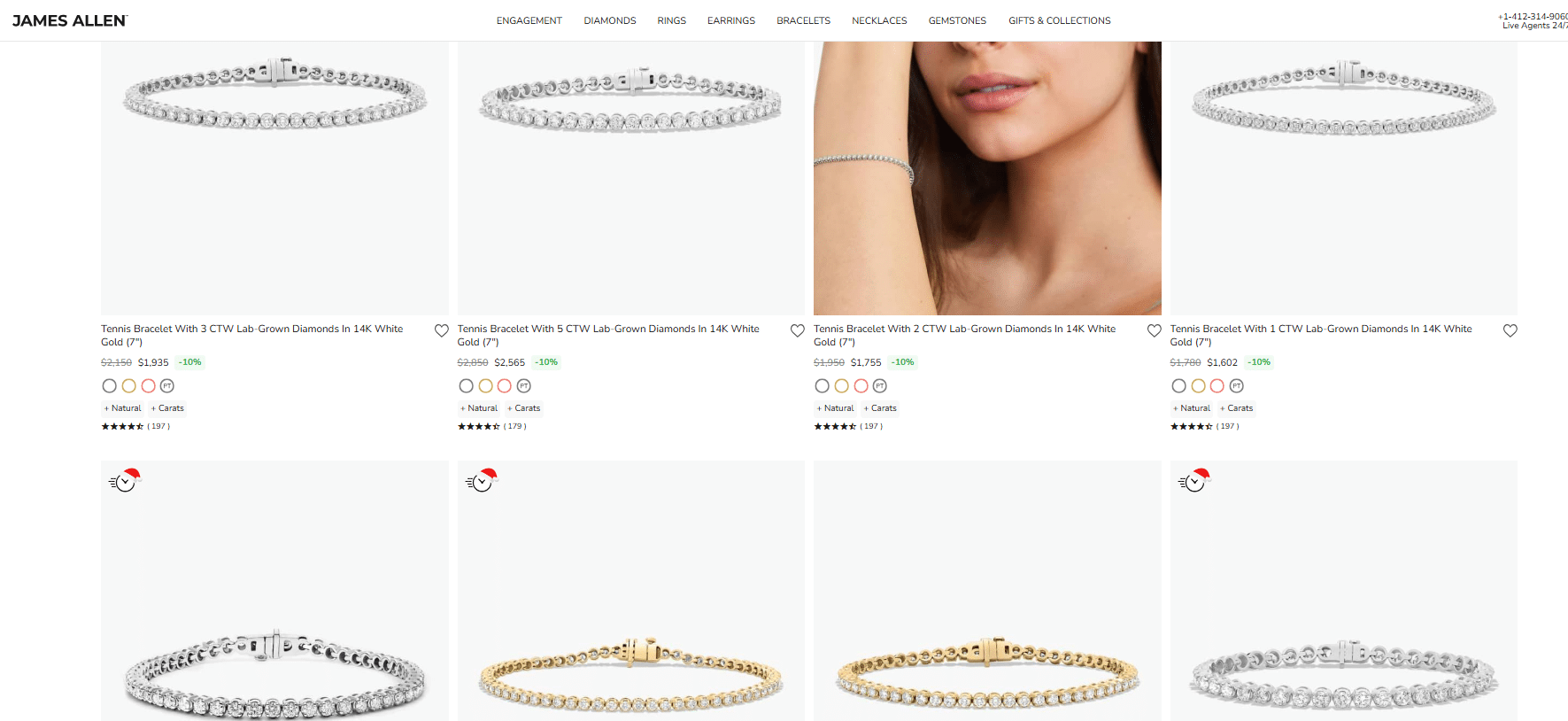The width and height of the screenshot is (1568, 721).
Task: View 197 reviews of 2 CTW bracelet
Action: tap(869, 426)
